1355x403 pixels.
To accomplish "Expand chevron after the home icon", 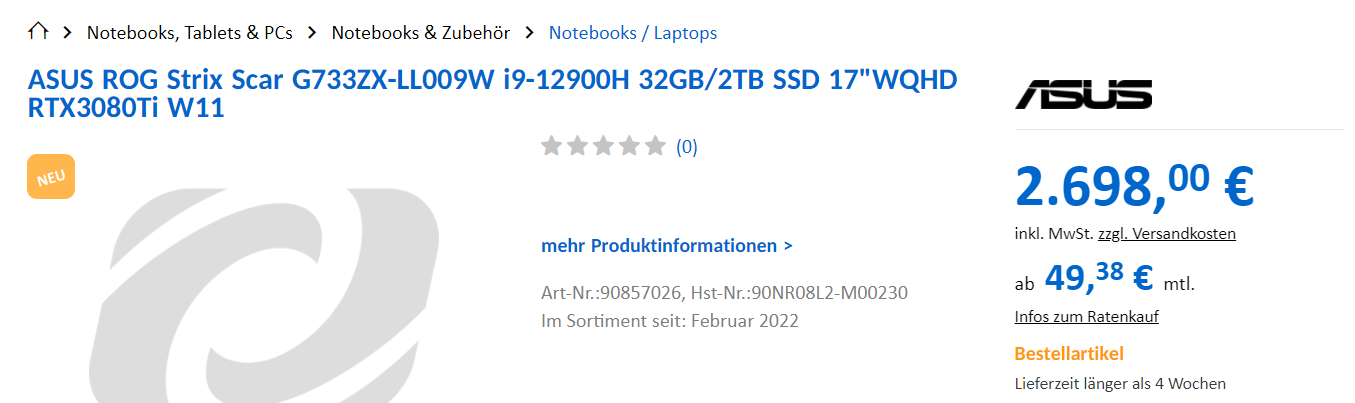I will coord(68,33).
